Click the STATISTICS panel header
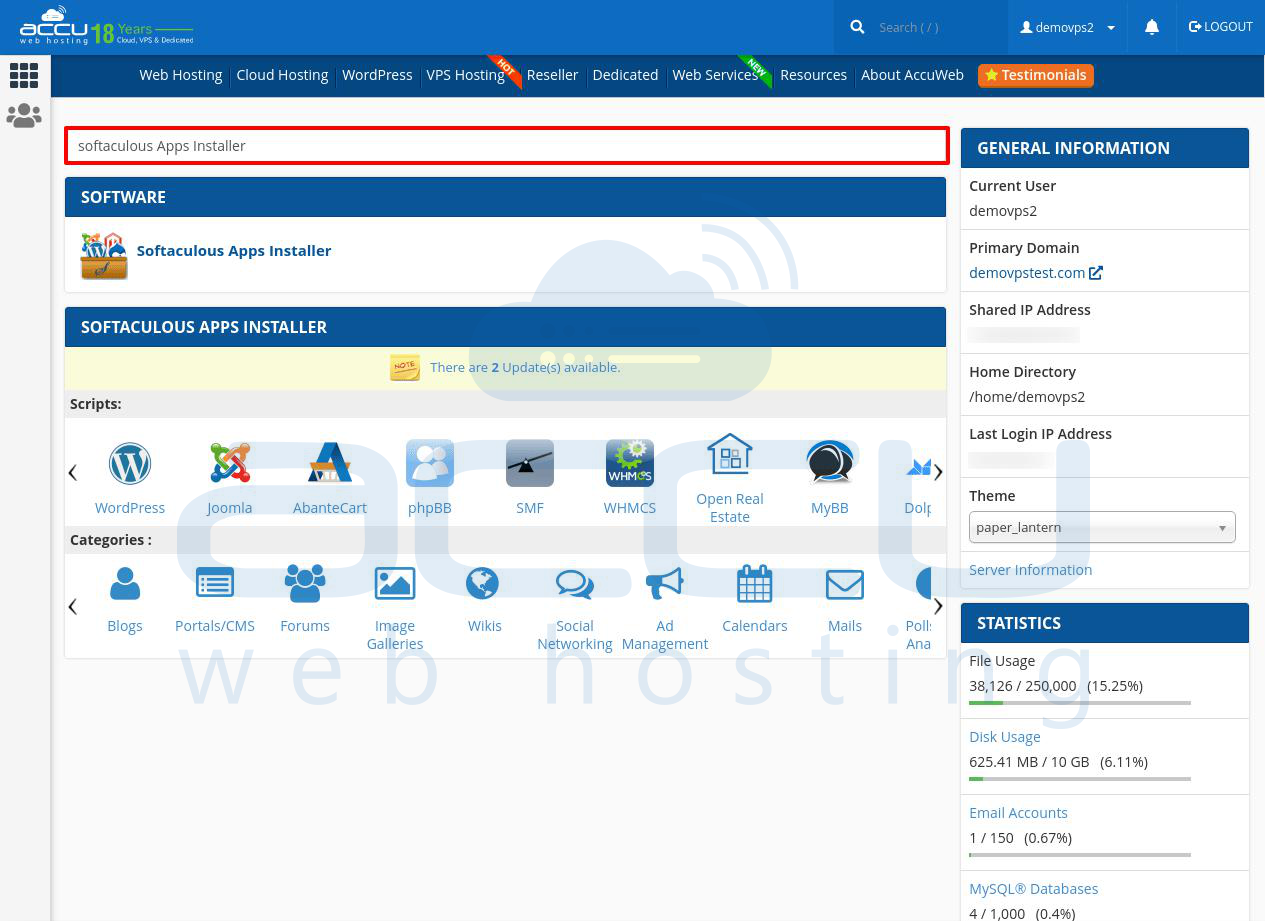 pyautogui.click(x=1105, y=623)
